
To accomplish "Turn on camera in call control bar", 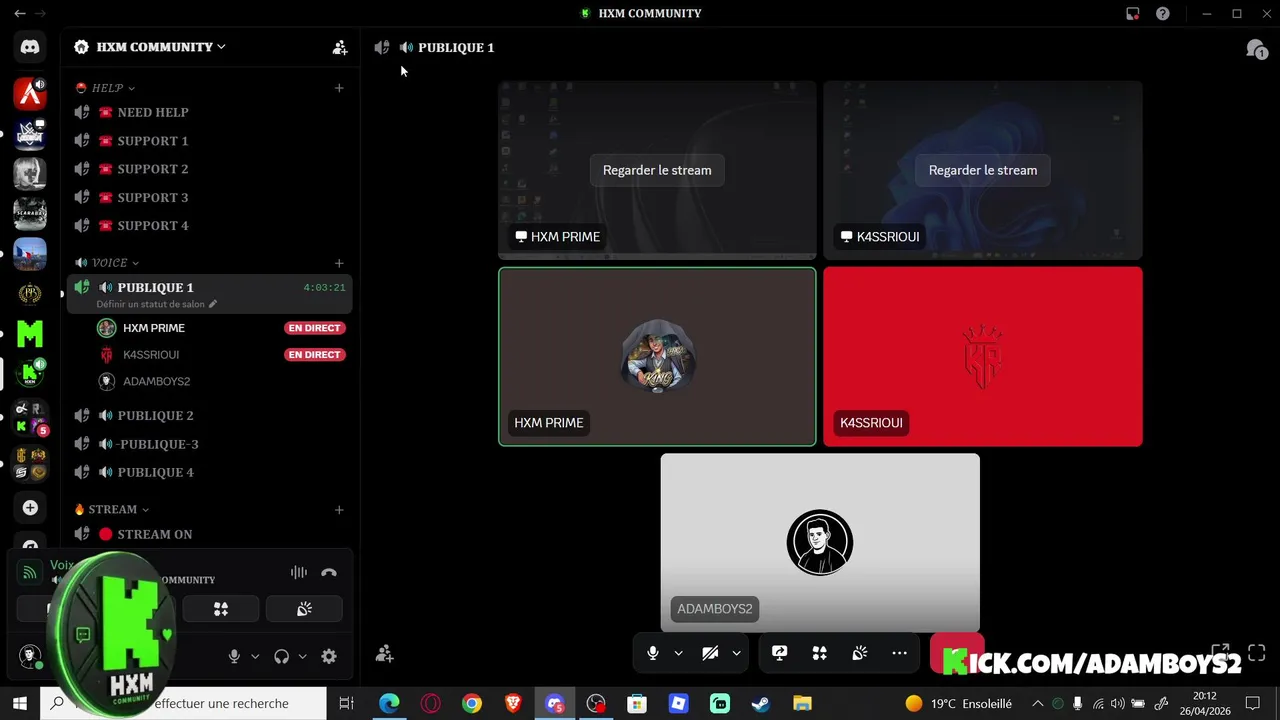I will [710, 653].
